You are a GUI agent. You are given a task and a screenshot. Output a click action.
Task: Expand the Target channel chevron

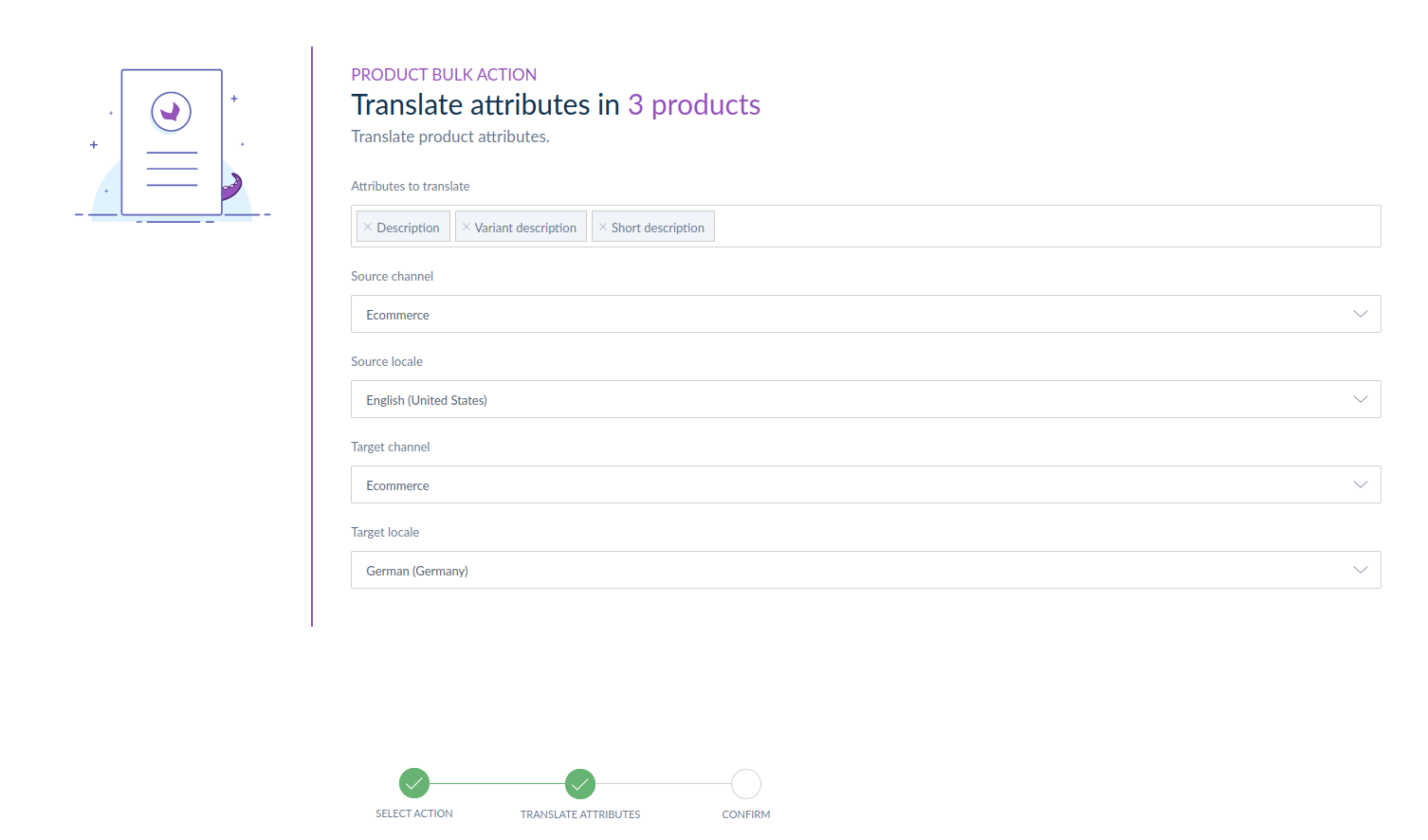tap(1361, 484)
